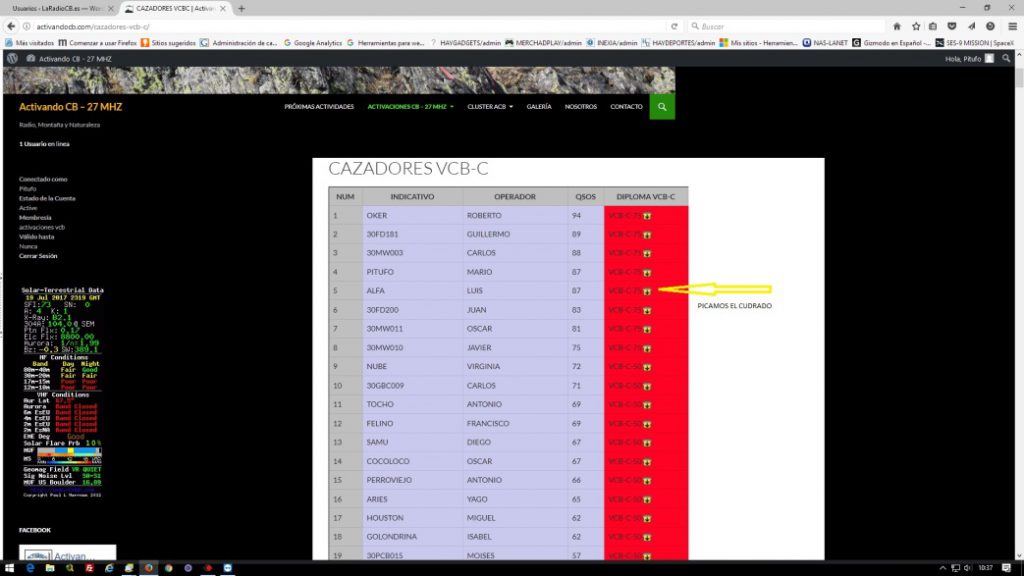Click the Más visitados bookmark
Viewport: 1024px width, 576px height.
click(29, 43)
